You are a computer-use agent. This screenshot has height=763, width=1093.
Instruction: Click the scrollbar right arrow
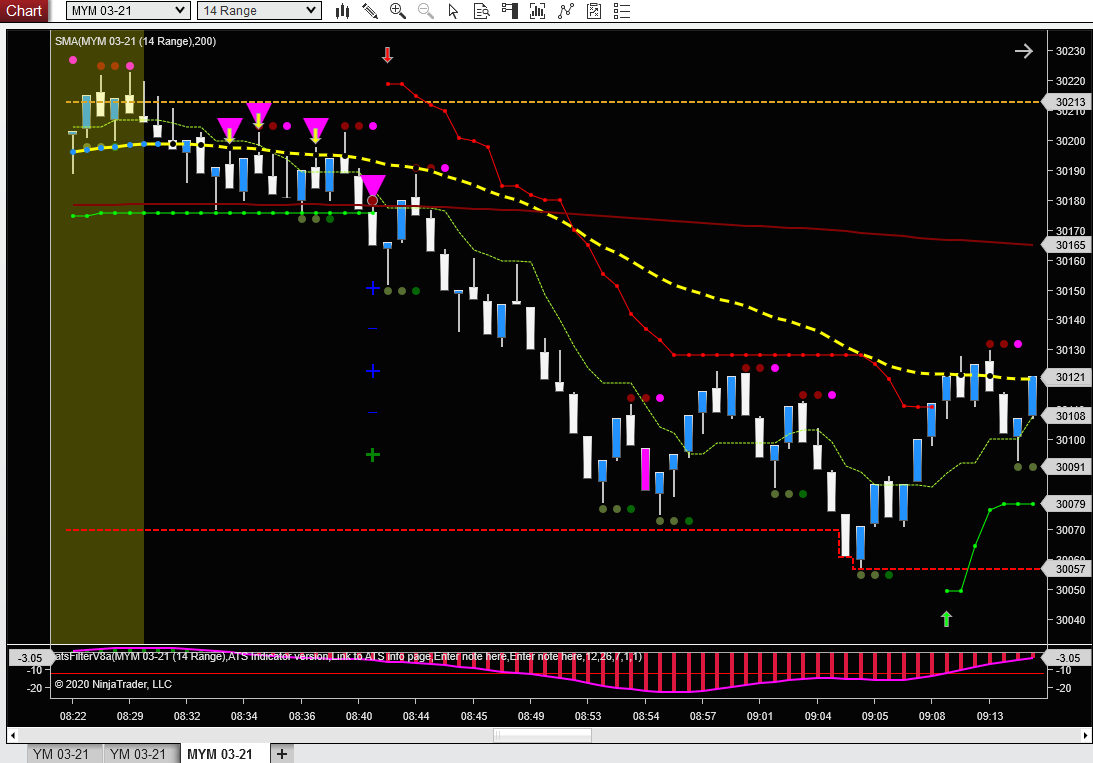coord(1086,735)
